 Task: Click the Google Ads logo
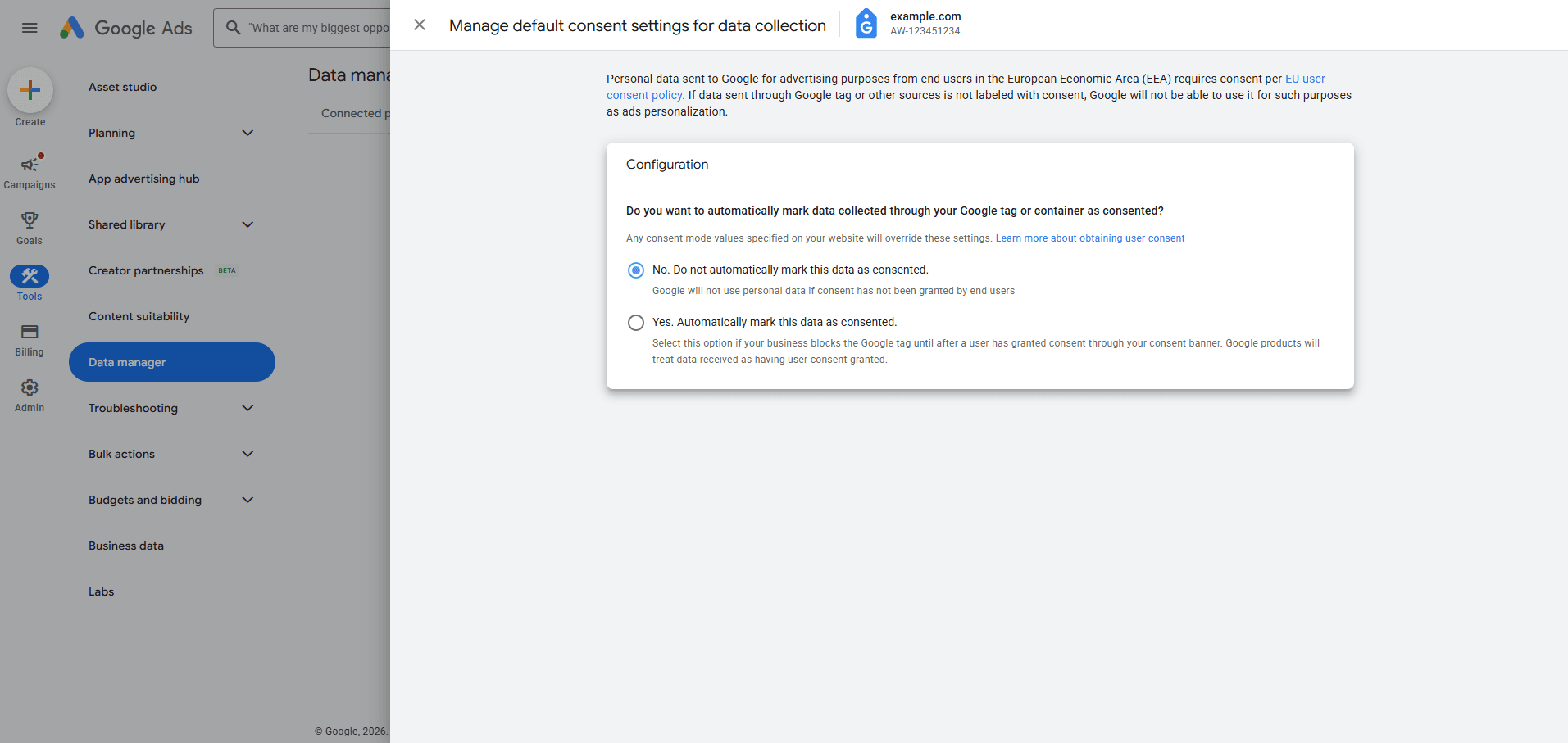pos(126,28)
